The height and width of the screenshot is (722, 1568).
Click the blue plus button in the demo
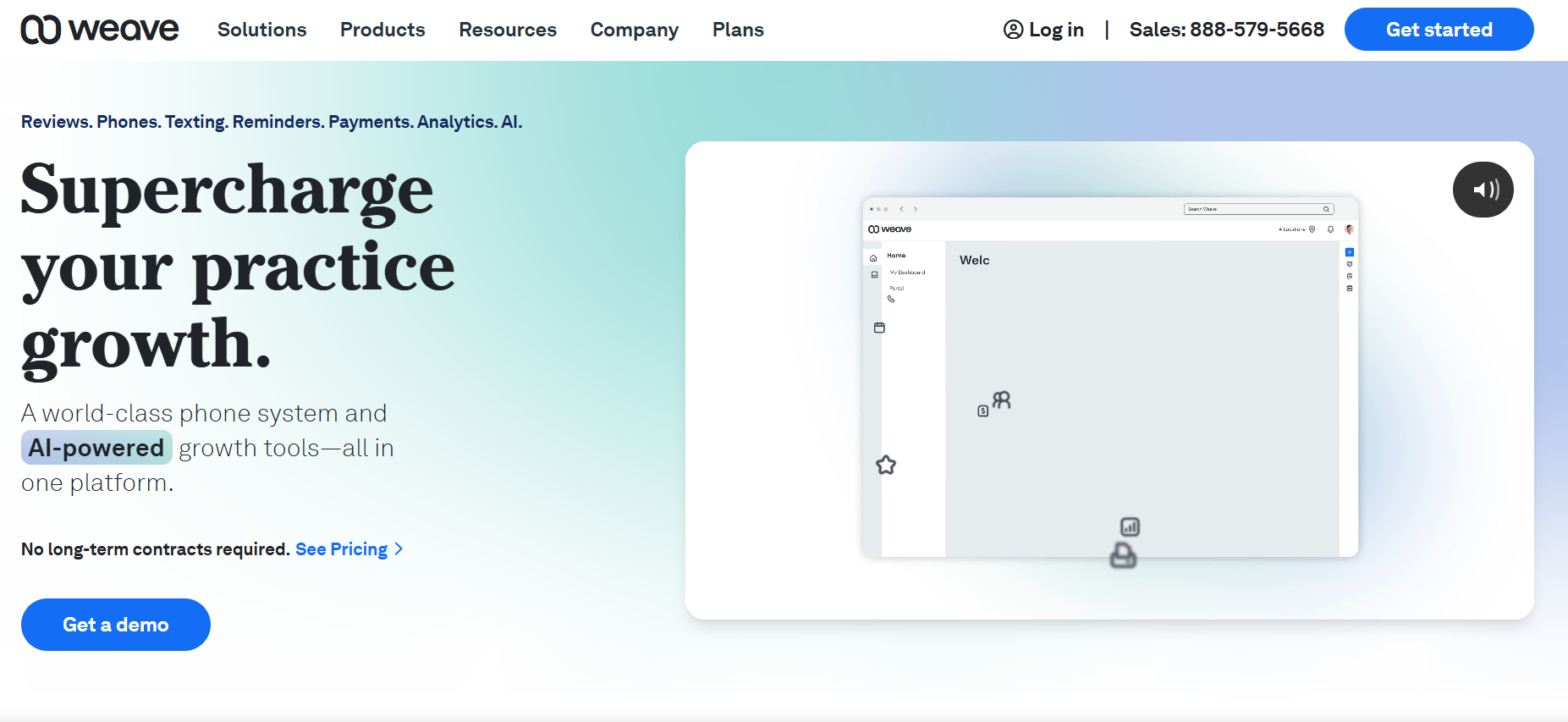pos(1350,252)
